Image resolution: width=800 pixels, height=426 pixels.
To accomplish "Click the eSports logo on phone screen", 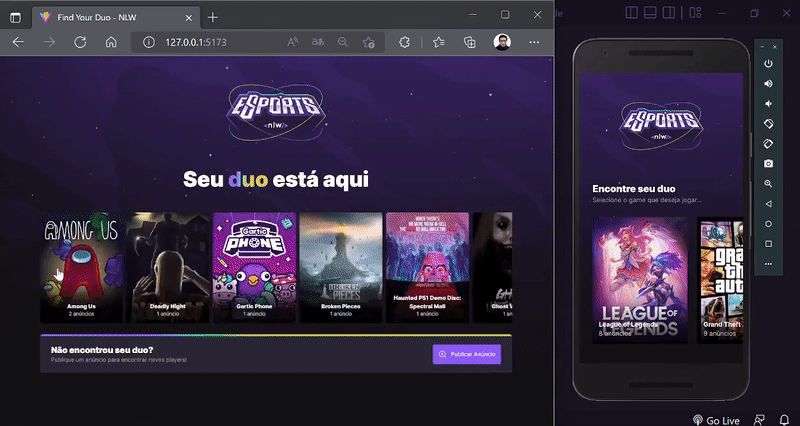I will point(661,125).
